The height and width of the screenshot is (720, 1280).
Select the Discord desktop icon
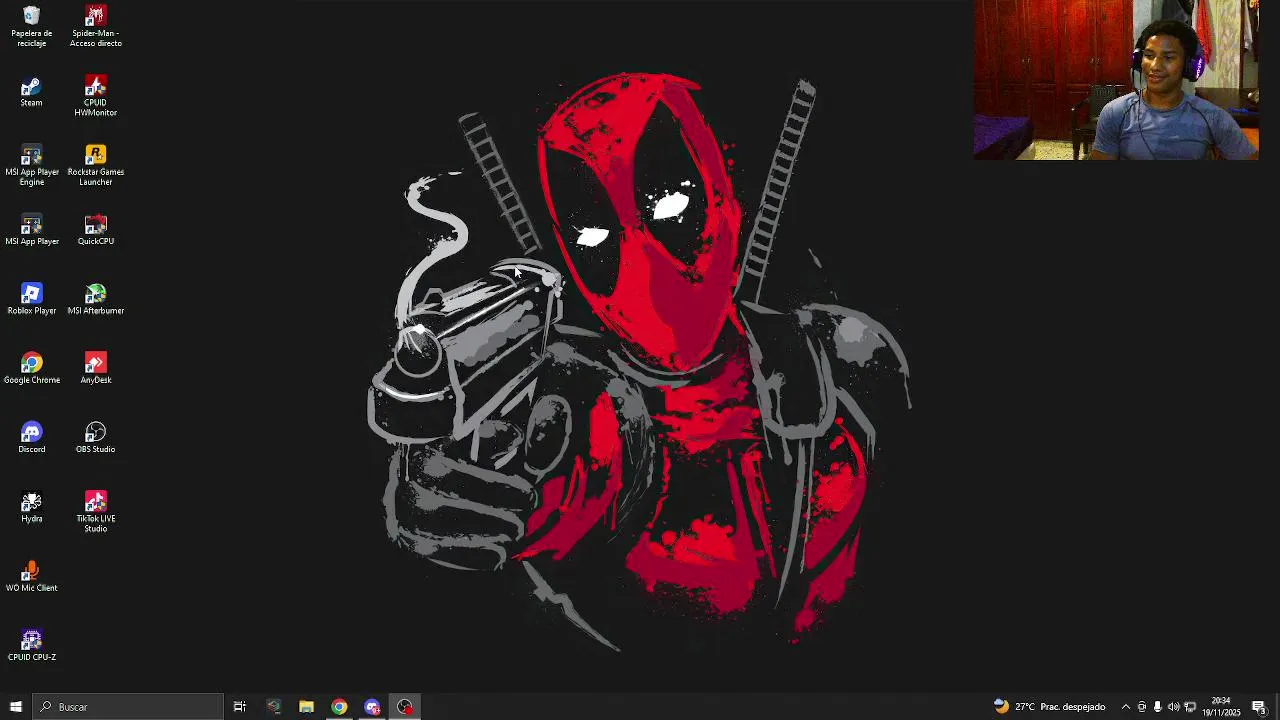[31, 437]
